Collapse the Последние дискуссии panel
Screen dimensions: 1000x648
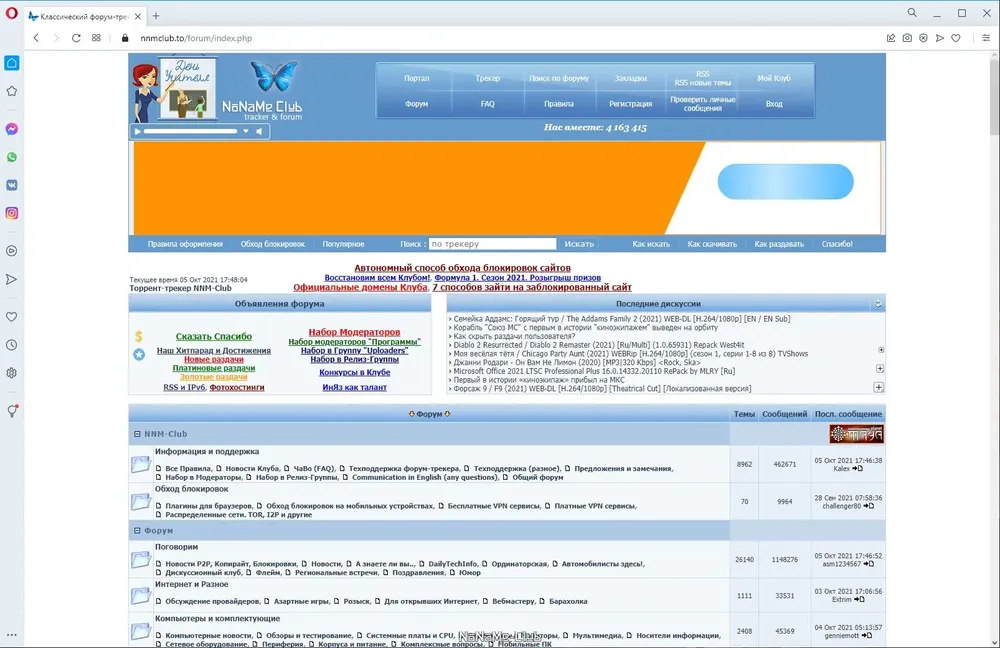(x=878, y=304)
